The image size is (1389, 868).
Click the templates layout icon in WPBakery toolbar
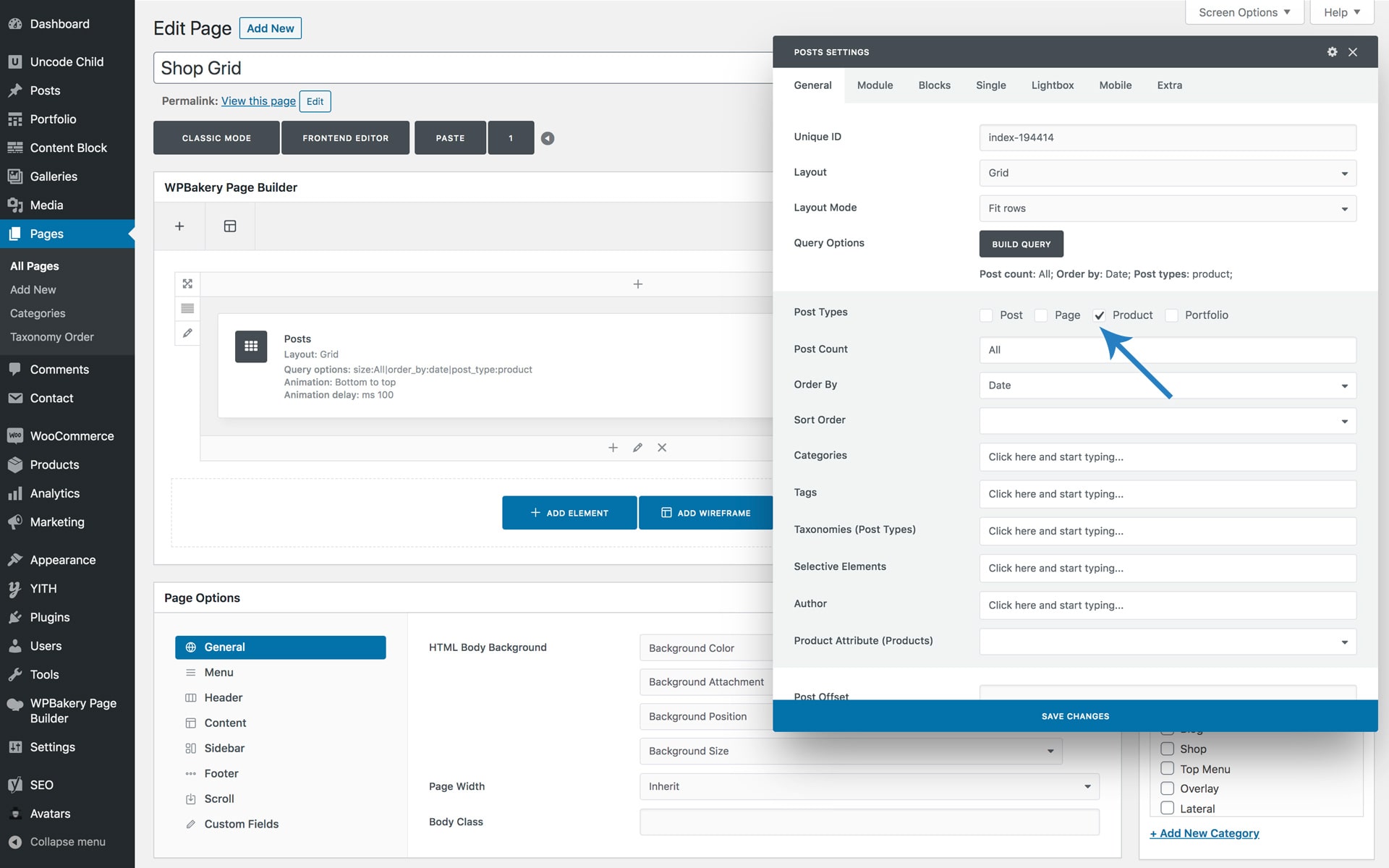[x=230, y=226]
